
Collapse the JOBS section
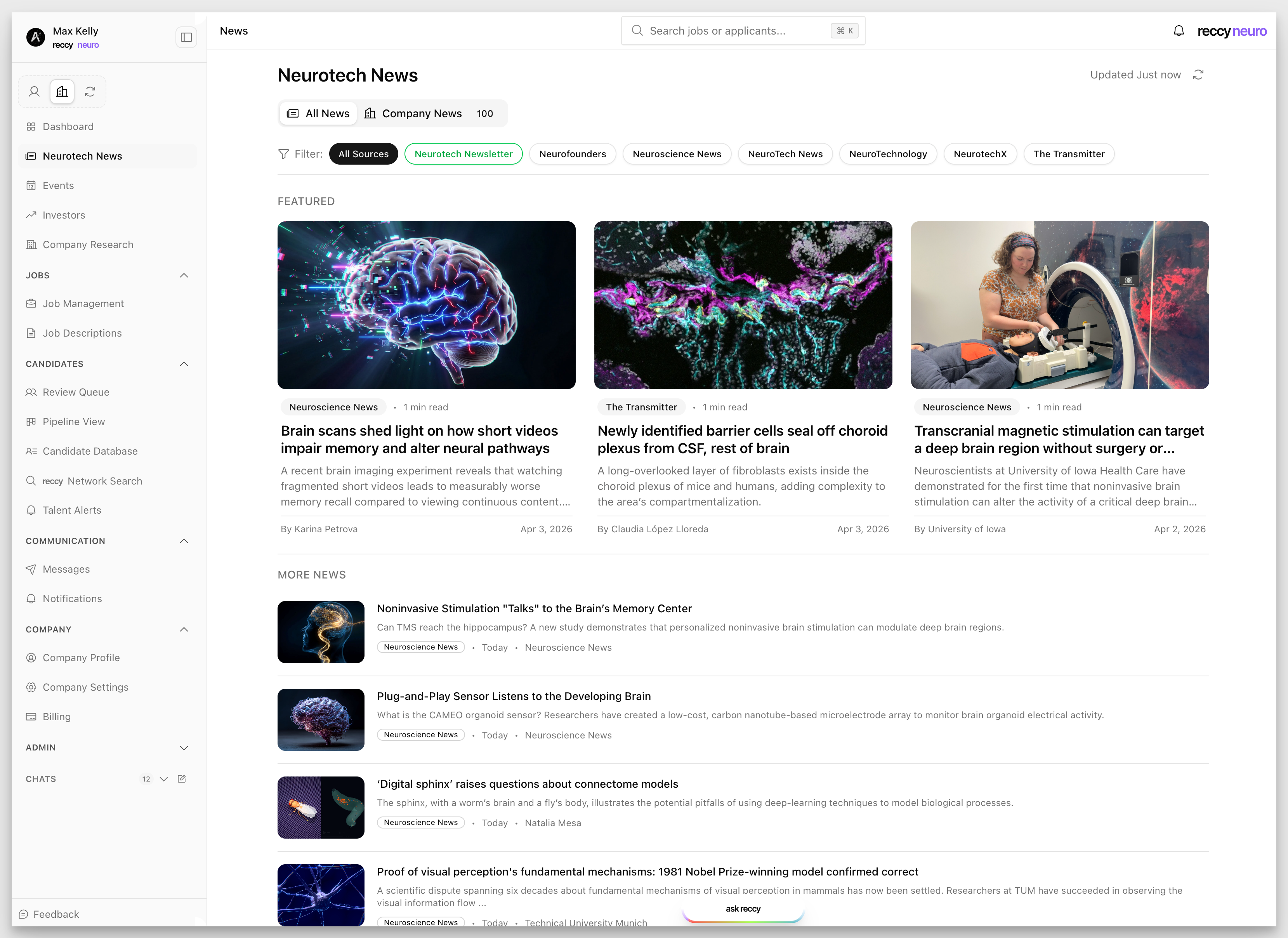[184, 275]
